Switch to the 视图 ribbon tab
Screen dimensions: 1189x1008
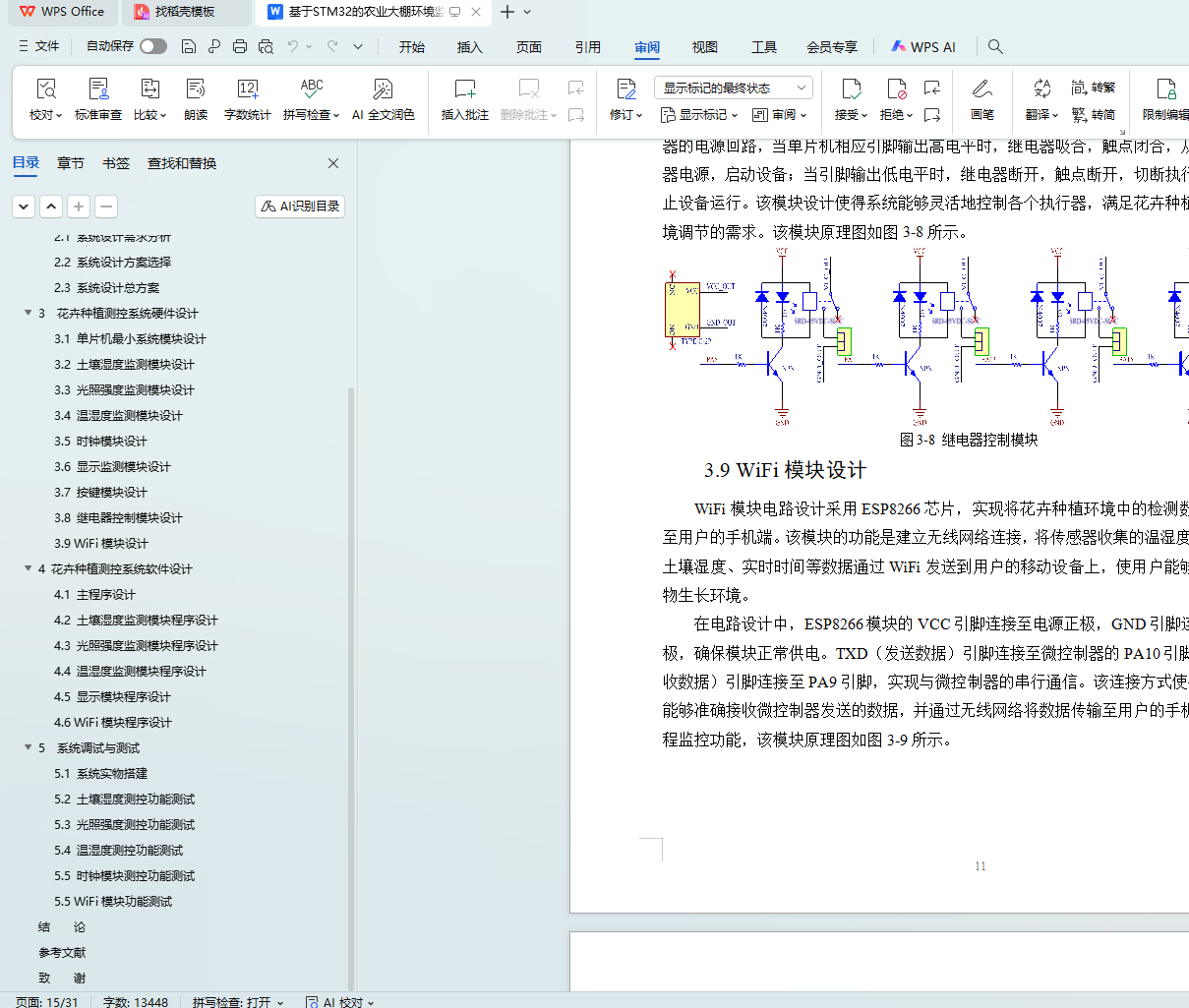(704, 46)
